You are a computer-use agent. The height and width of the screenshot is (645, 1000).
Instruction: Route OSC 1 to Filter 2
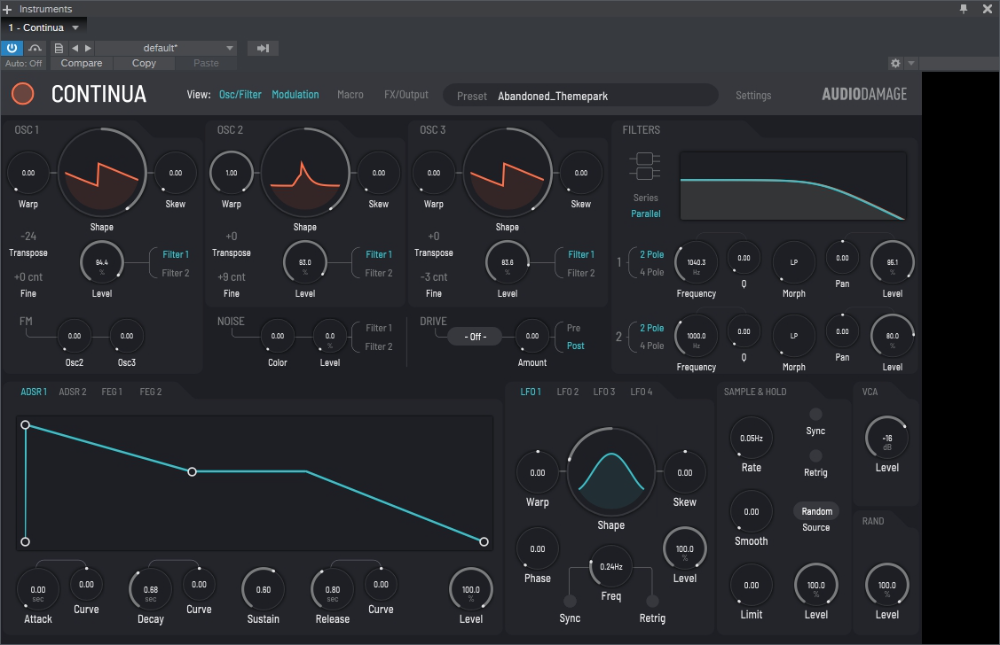coord(175,273)
